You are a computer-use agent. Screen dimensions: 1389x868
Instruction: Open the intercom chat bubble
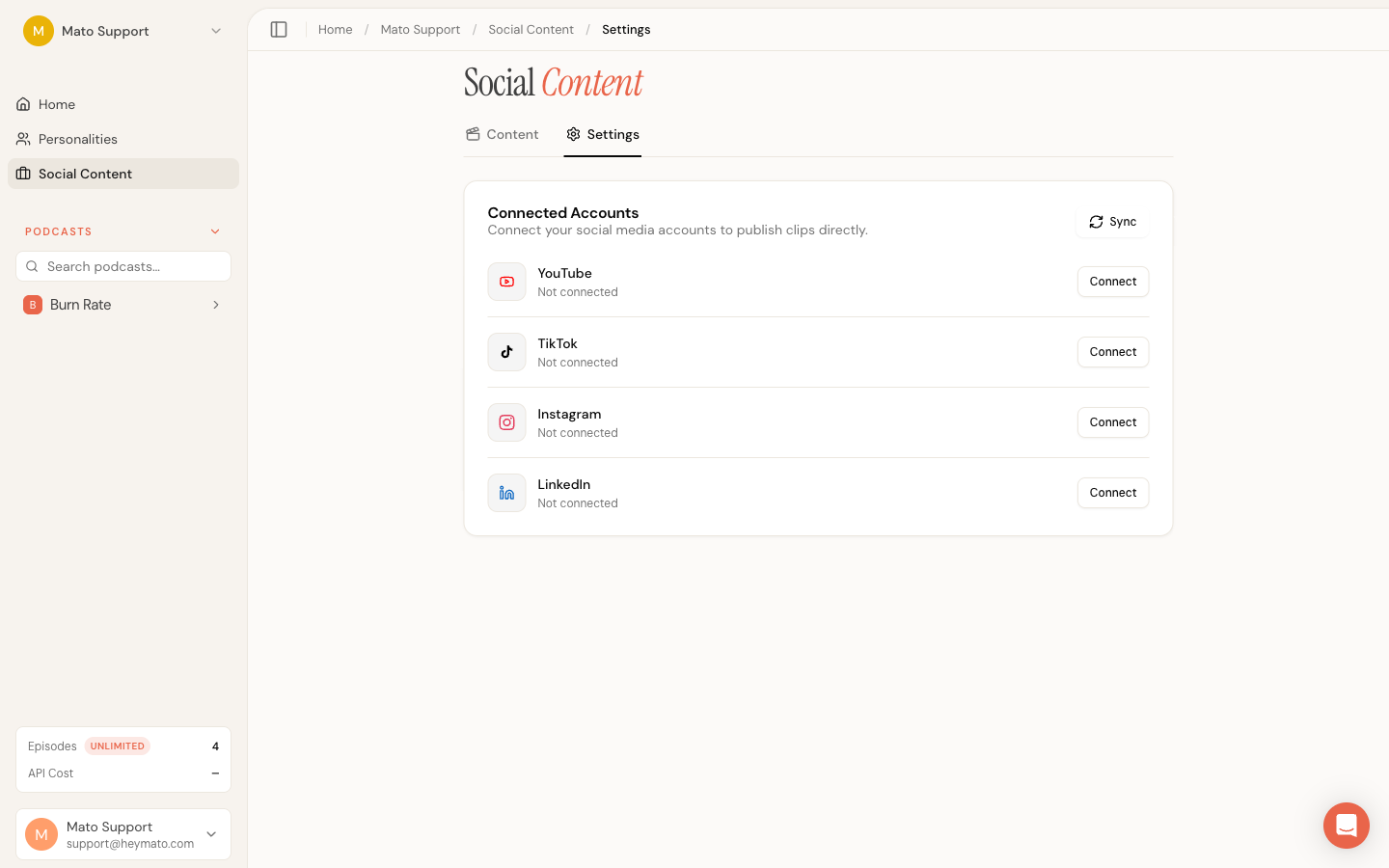tap(1347, 826)
